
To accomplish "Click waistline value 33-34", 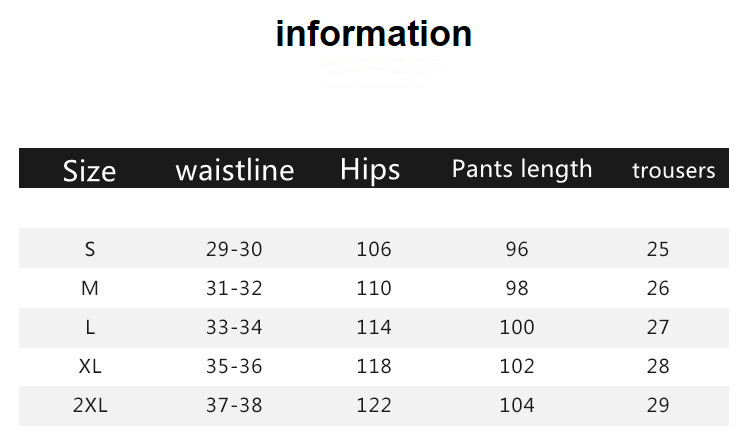I will pos(233,327).
